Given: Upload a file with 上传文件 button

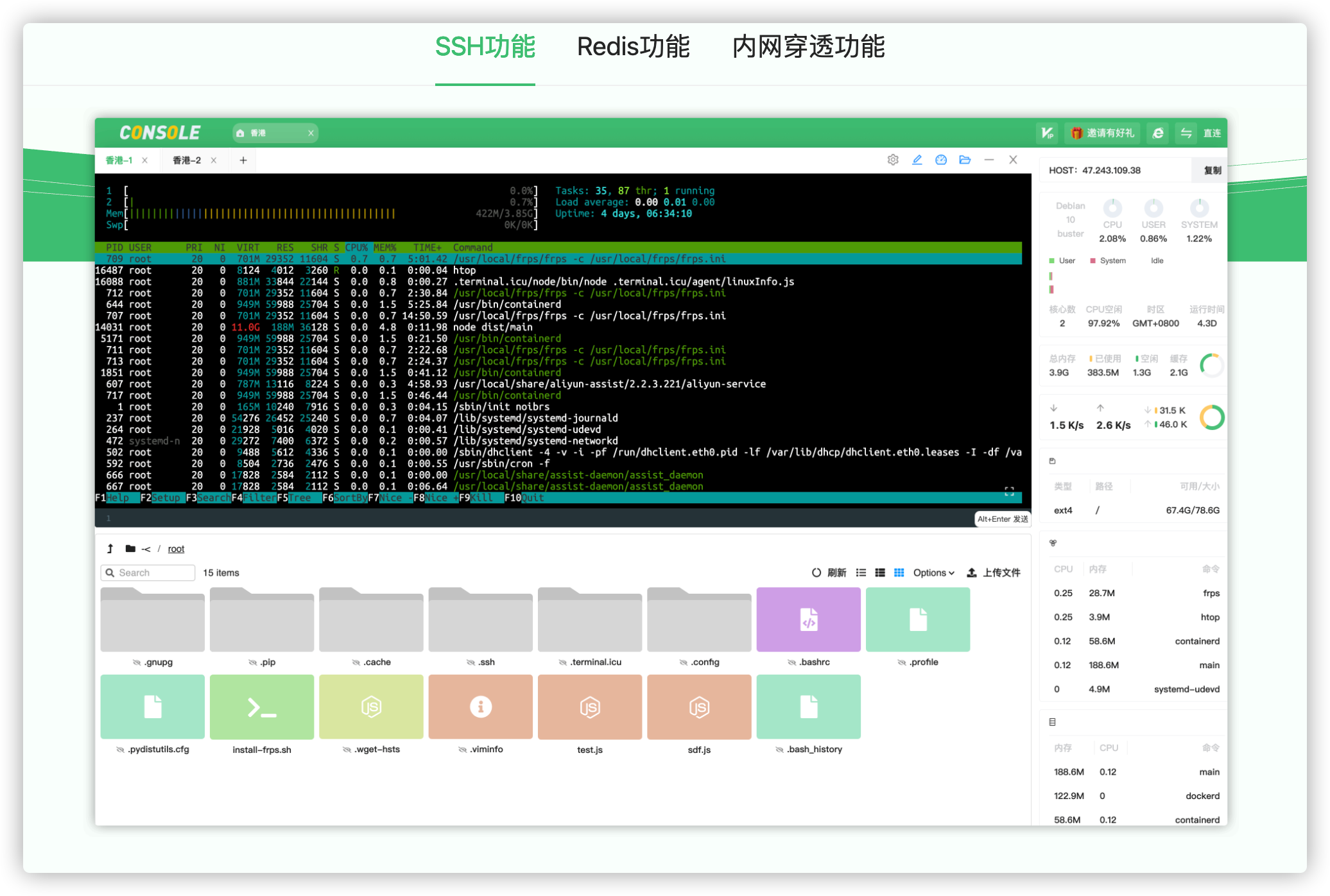Looking at the screenshot, I should [x=994, y=572].
